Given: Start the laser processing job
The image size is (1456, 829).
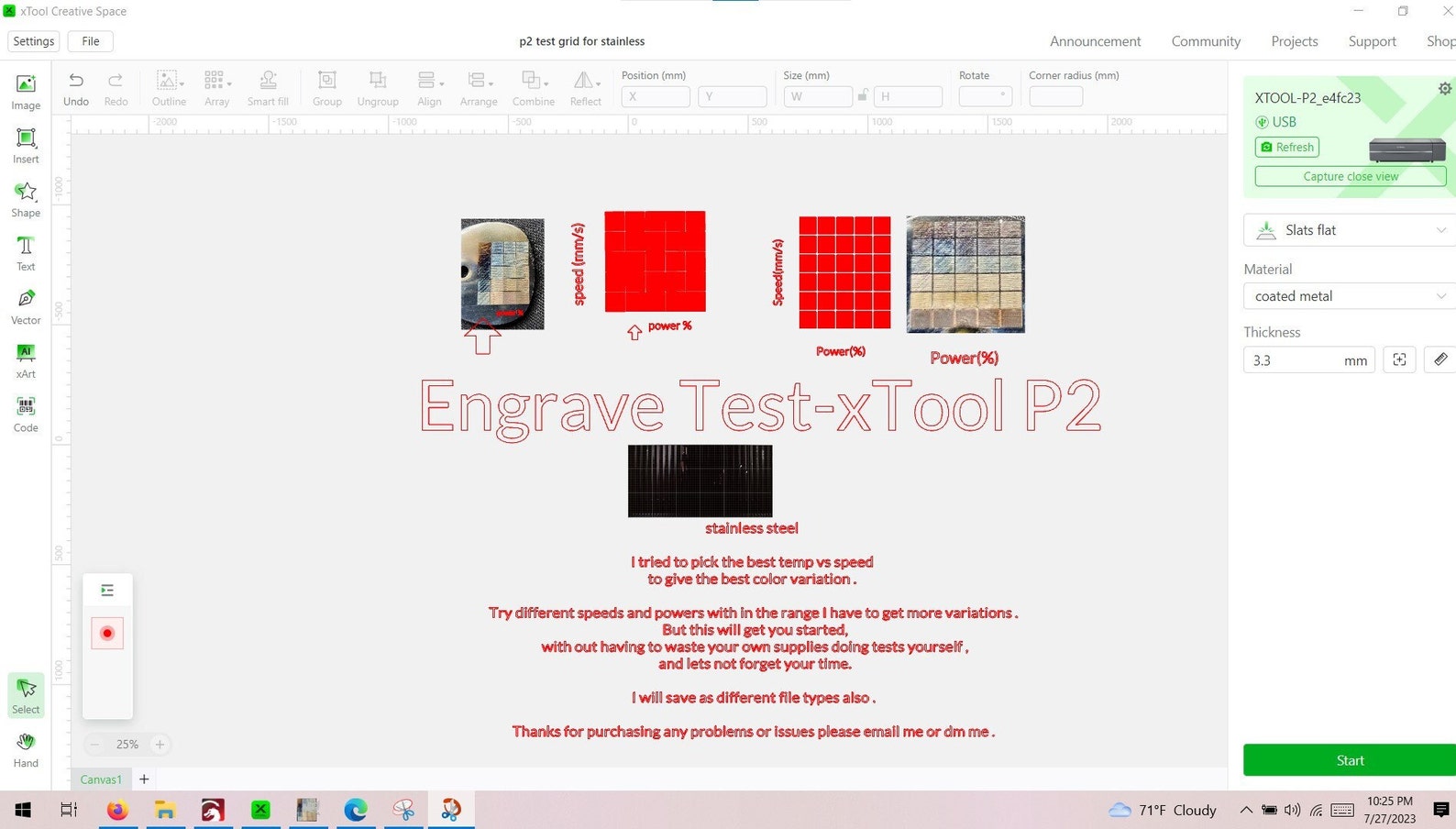Looking at the screenshot, I should tap(1350, 760).
